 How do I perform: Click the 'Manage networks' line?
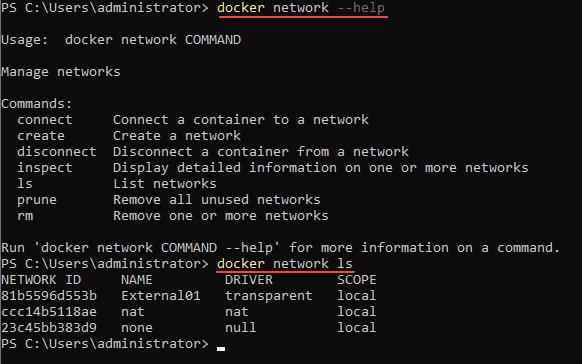(61, 72)
